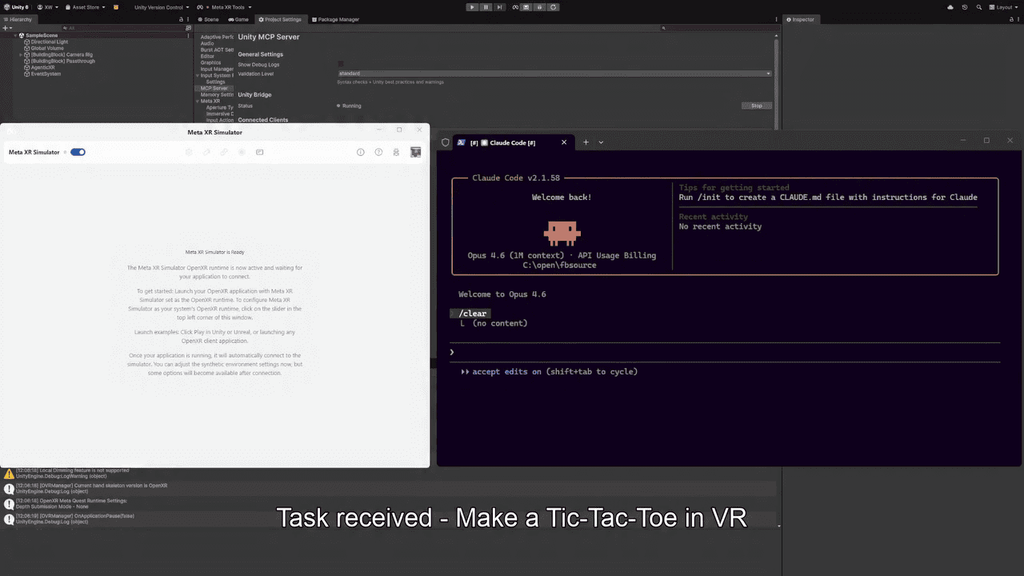Select Audio in Project Settings list

(207, 43)
